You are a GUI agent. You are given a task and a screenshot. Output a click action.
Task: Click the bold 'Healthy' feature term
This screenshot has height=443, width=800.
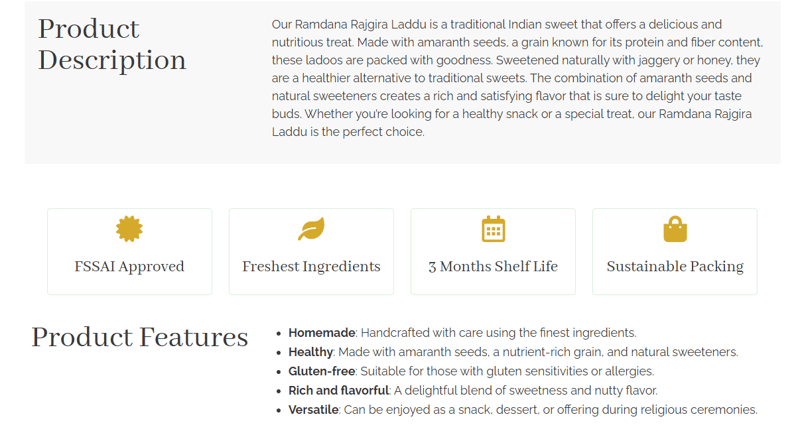click(x=311, y=352)
